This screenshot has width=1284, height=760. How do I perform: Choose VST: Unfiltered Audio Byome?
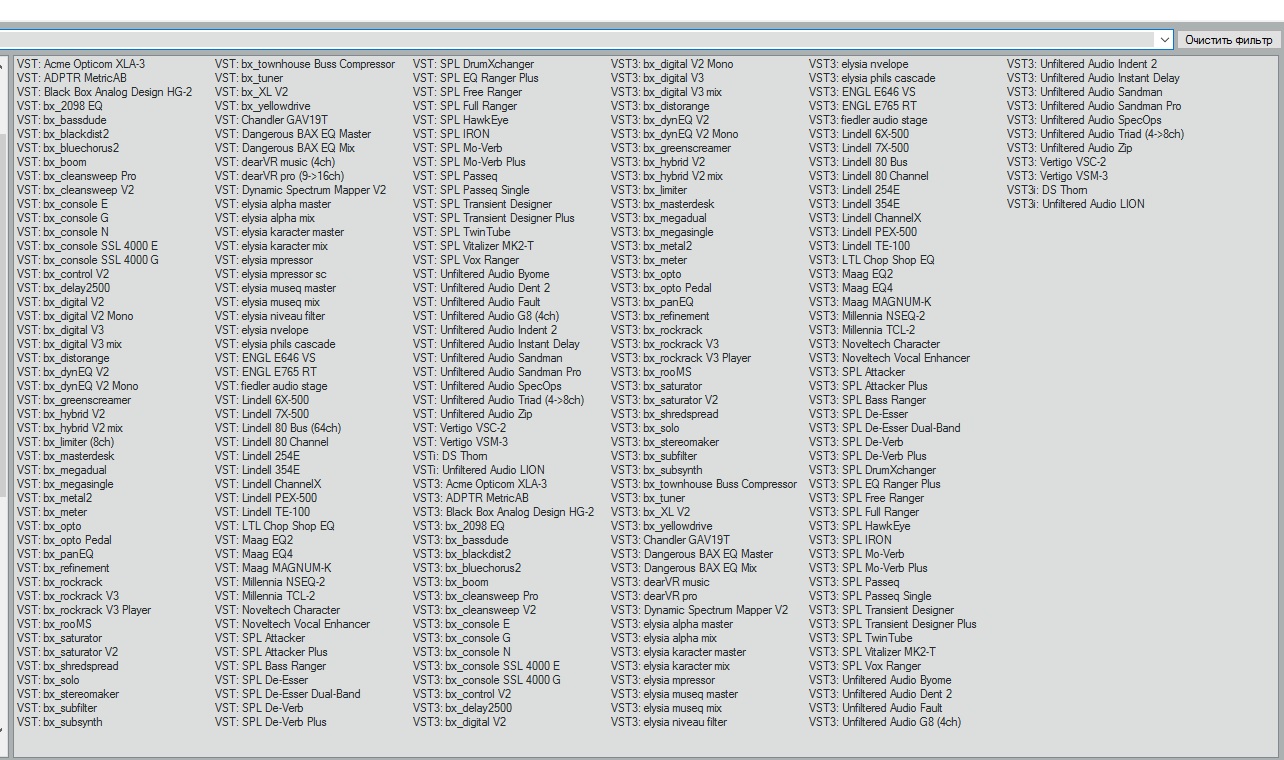(481, 274)
